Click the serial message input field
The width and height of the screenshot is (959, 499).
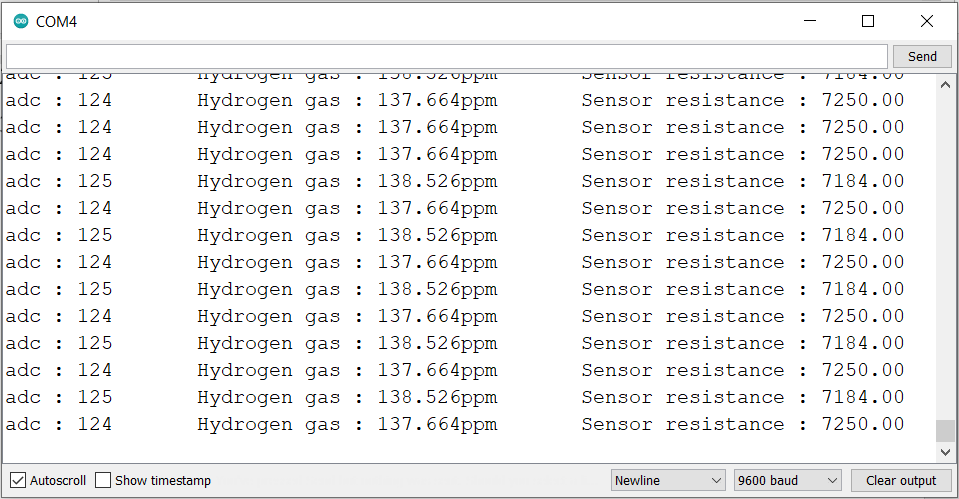(446, 56)
